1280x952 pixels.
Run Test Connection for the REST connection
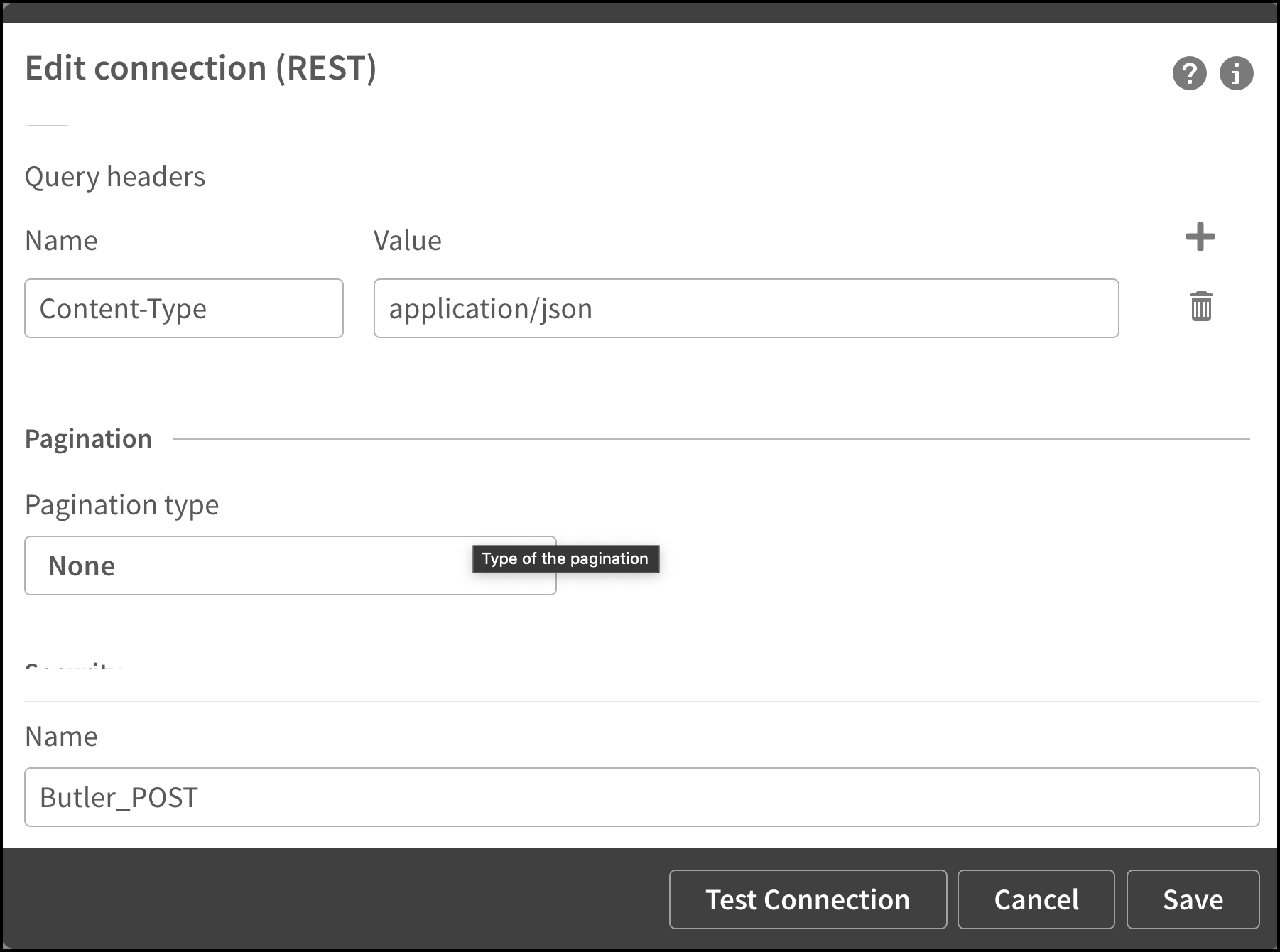pos(807,899)
